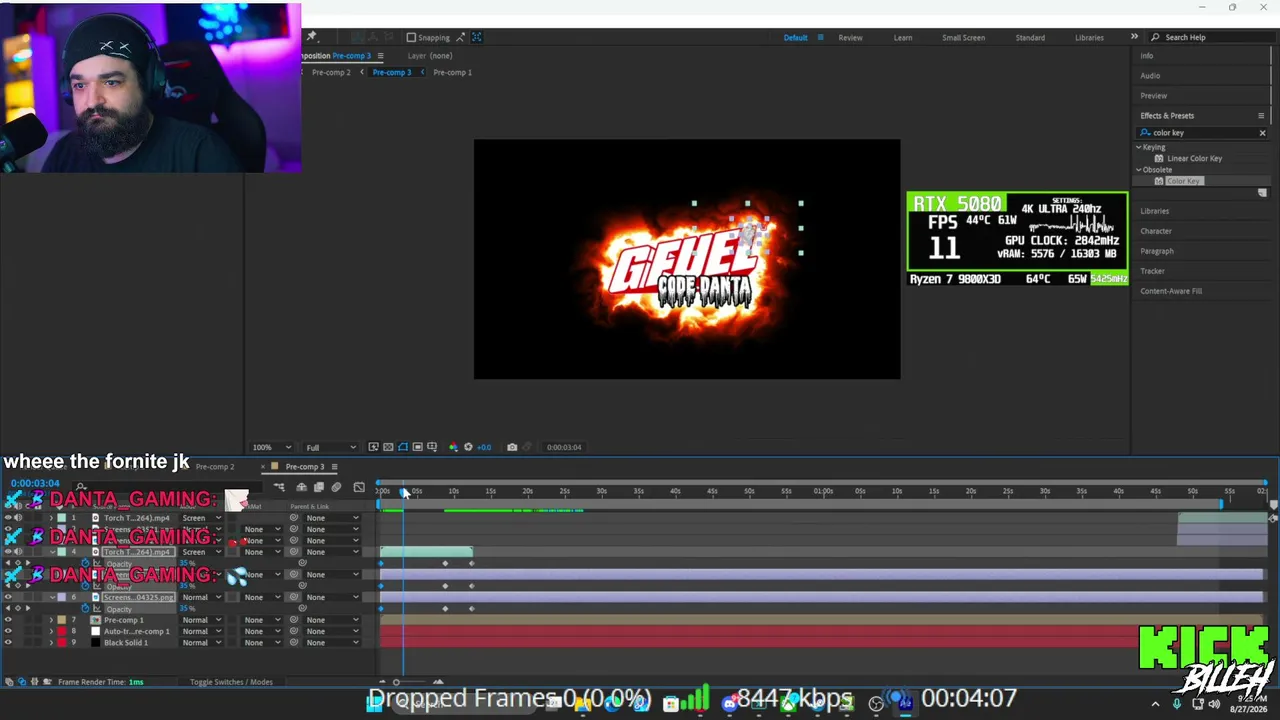Navigate to Pre-comp 2 in the breadcrumb
The height and width of the screenshot is (720, 1280).
tap(331, 72)
